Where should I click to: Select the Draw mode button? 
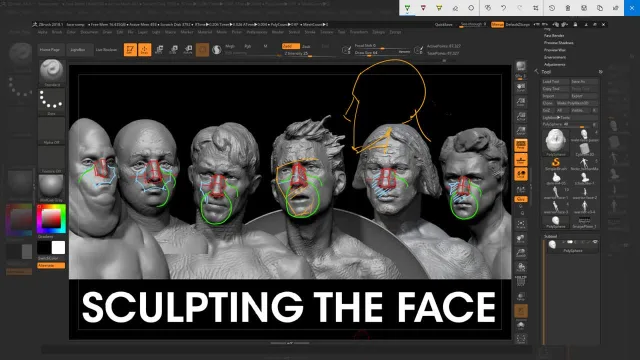tap(144, 50)
